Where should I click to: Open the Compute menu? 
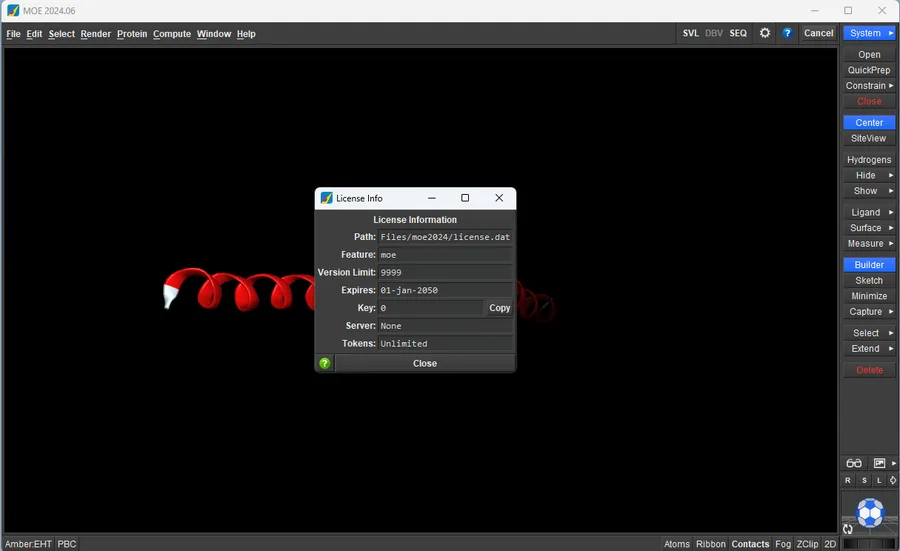(x=172, y=34)
